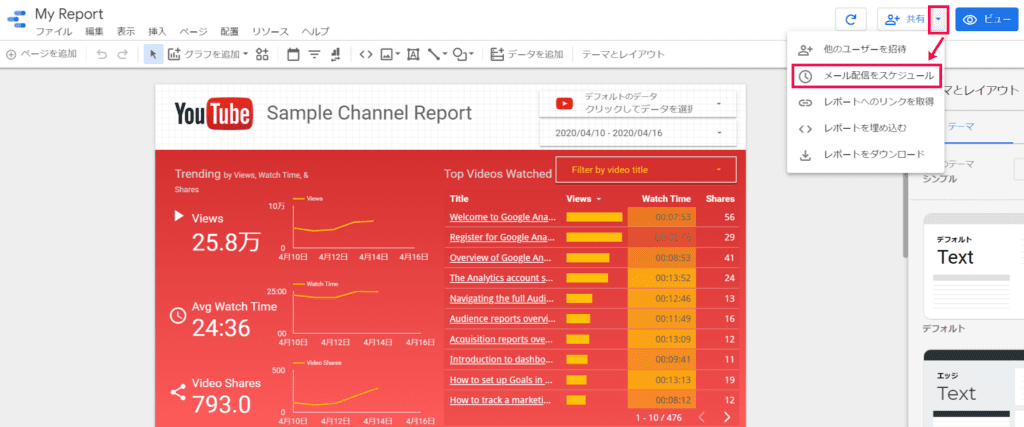
Task: Open the 挿入 menu
Action: coord(157,31)
